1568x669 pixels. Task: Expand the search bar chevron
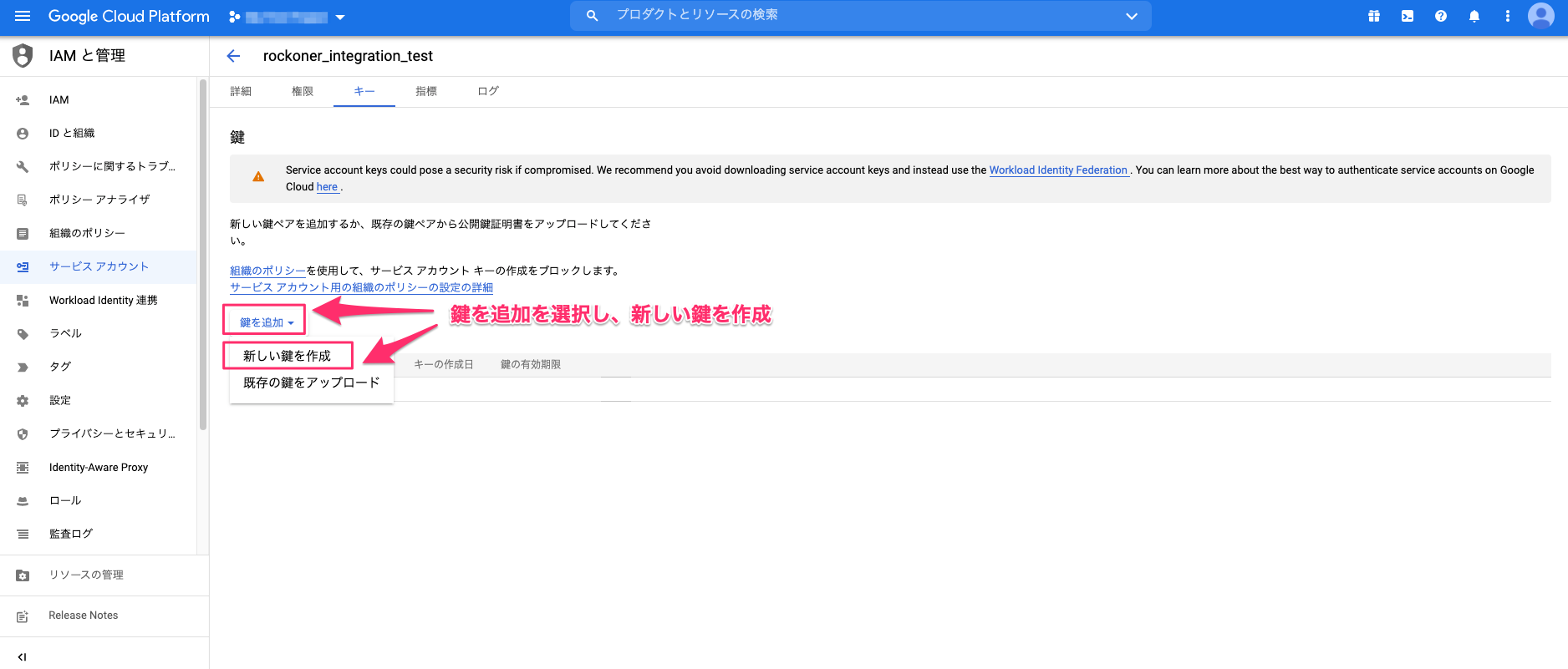pos(1132,16)
